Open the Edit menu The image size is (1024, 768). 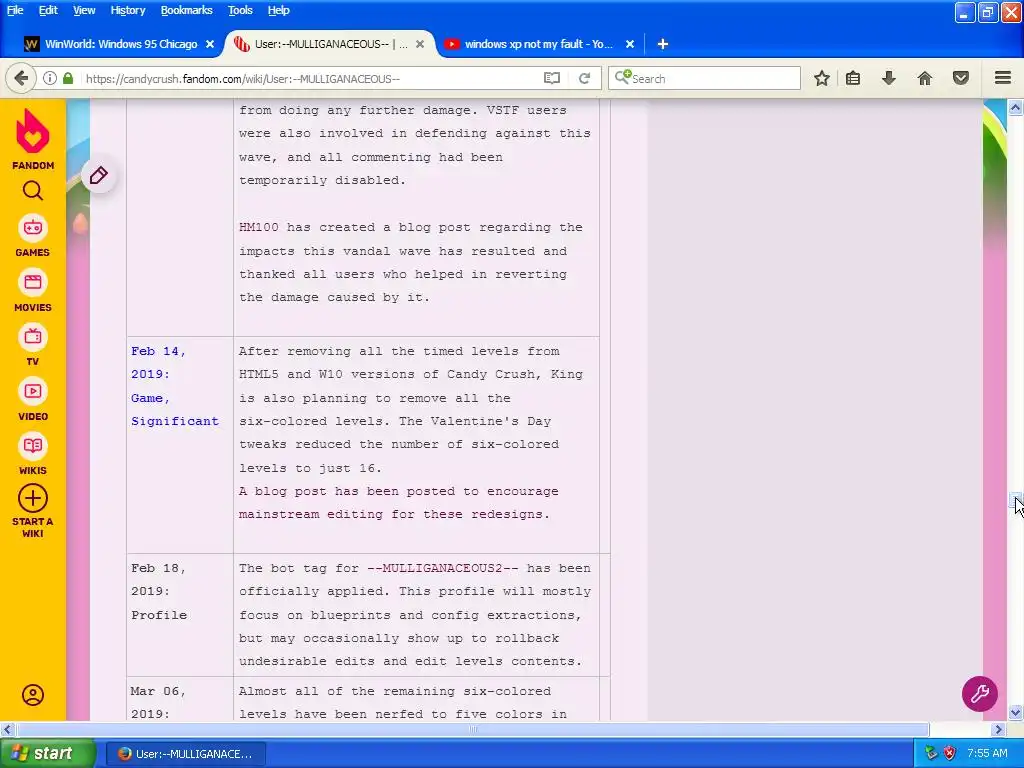48,10
